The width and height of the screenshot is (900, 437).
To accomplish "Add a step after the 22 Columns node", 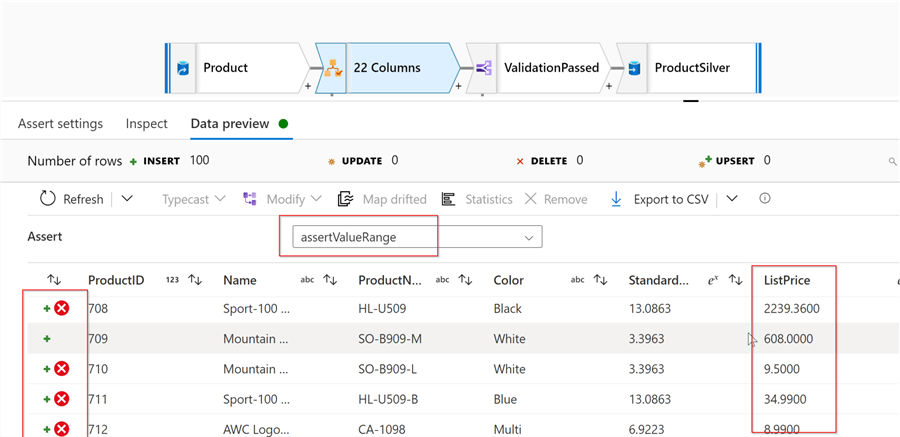I will [459, 87].
